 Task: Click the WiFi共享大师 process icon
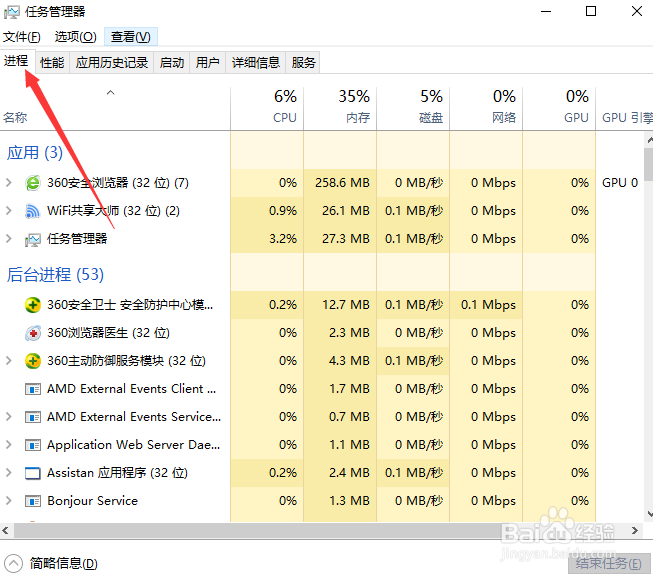tap(32, 211)
